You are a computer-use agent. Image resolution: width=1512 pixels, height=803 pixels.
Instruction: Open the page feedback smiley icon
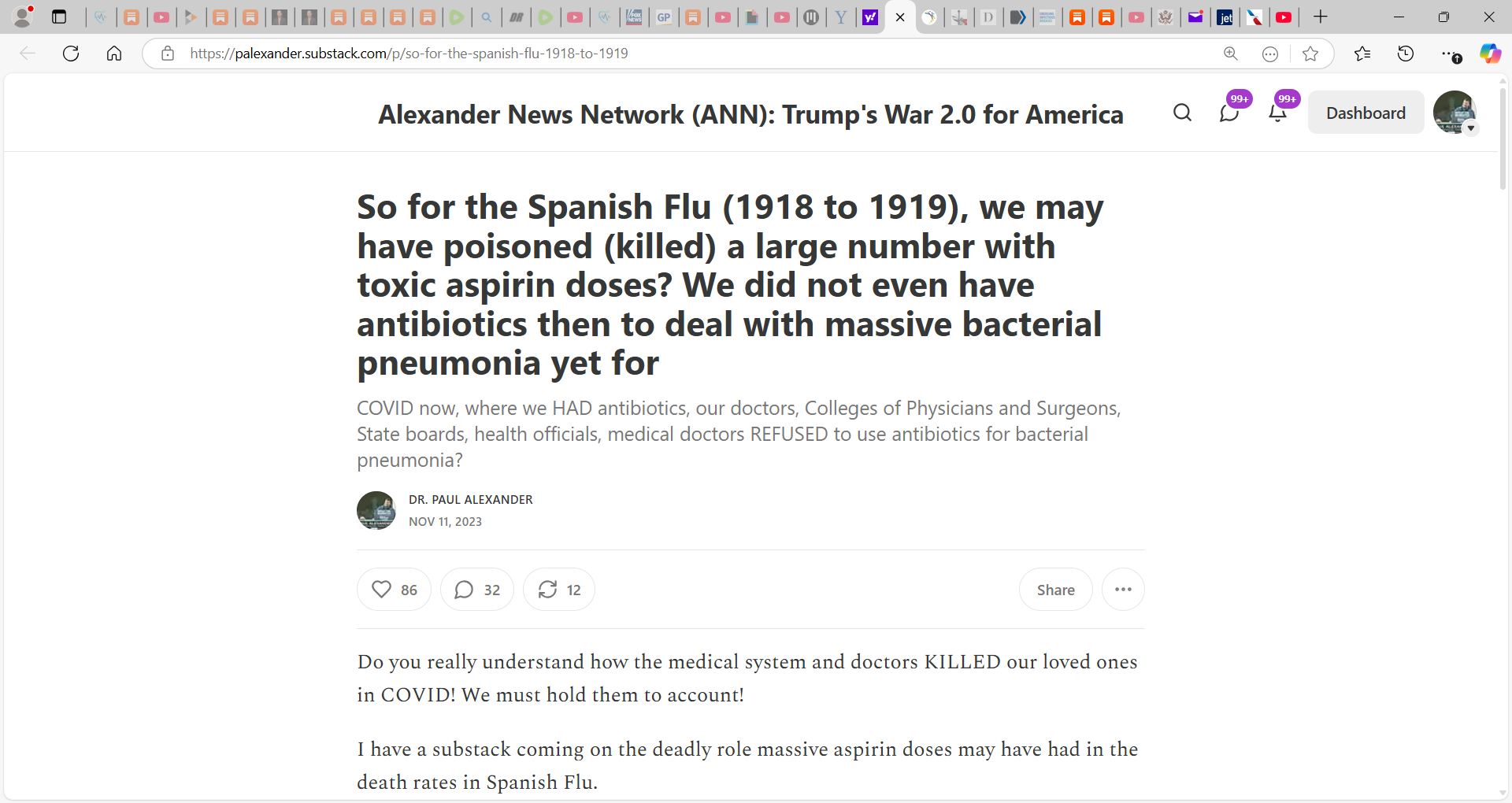[1270, 54]
